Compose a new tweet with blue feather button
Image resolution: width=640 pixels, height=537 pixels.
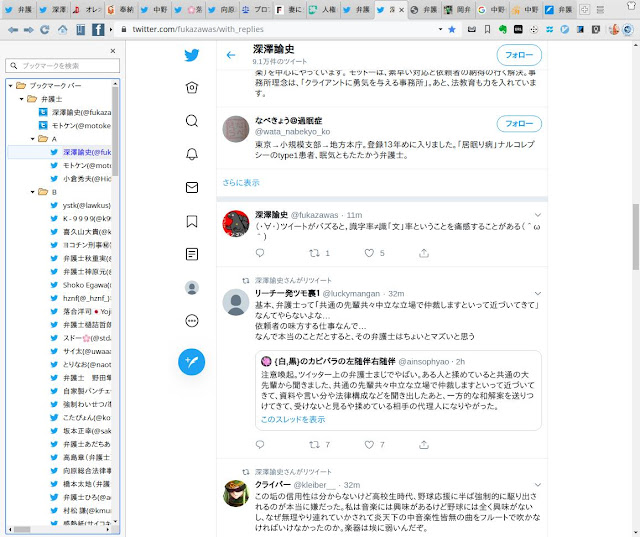pos(191,362)
